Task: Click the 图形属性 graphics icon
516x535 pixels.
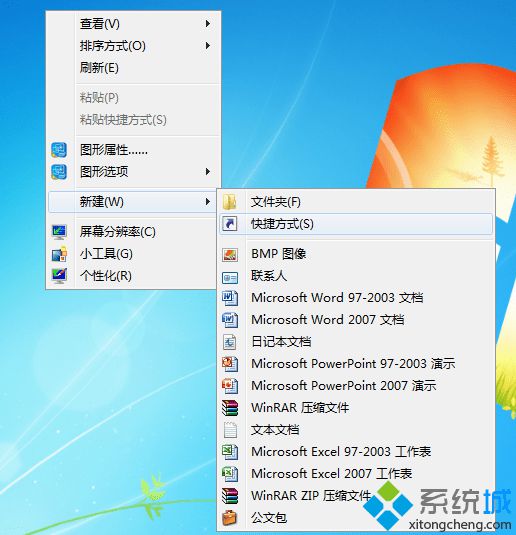Action: click(x=59, y=150)
